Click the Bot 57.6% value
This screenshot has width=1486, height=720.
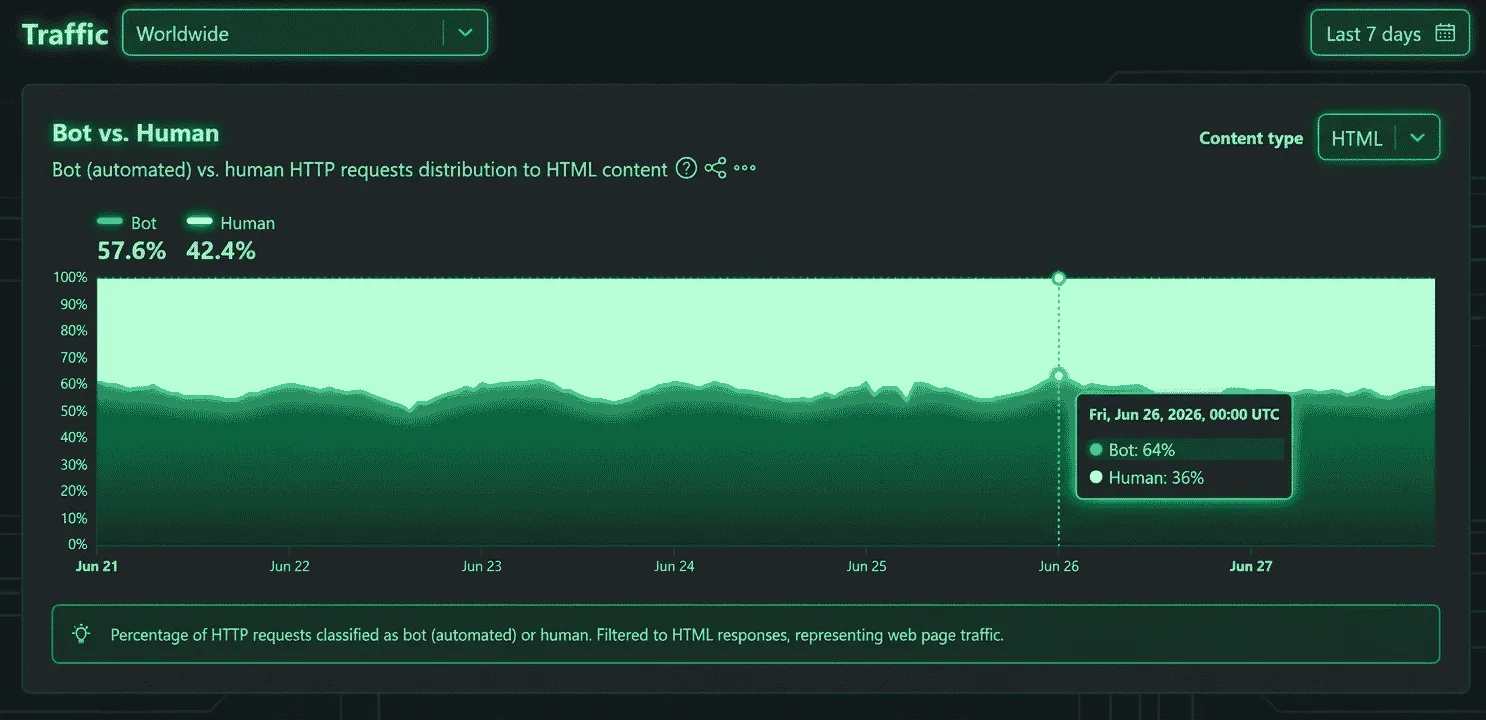coord(131,251)
